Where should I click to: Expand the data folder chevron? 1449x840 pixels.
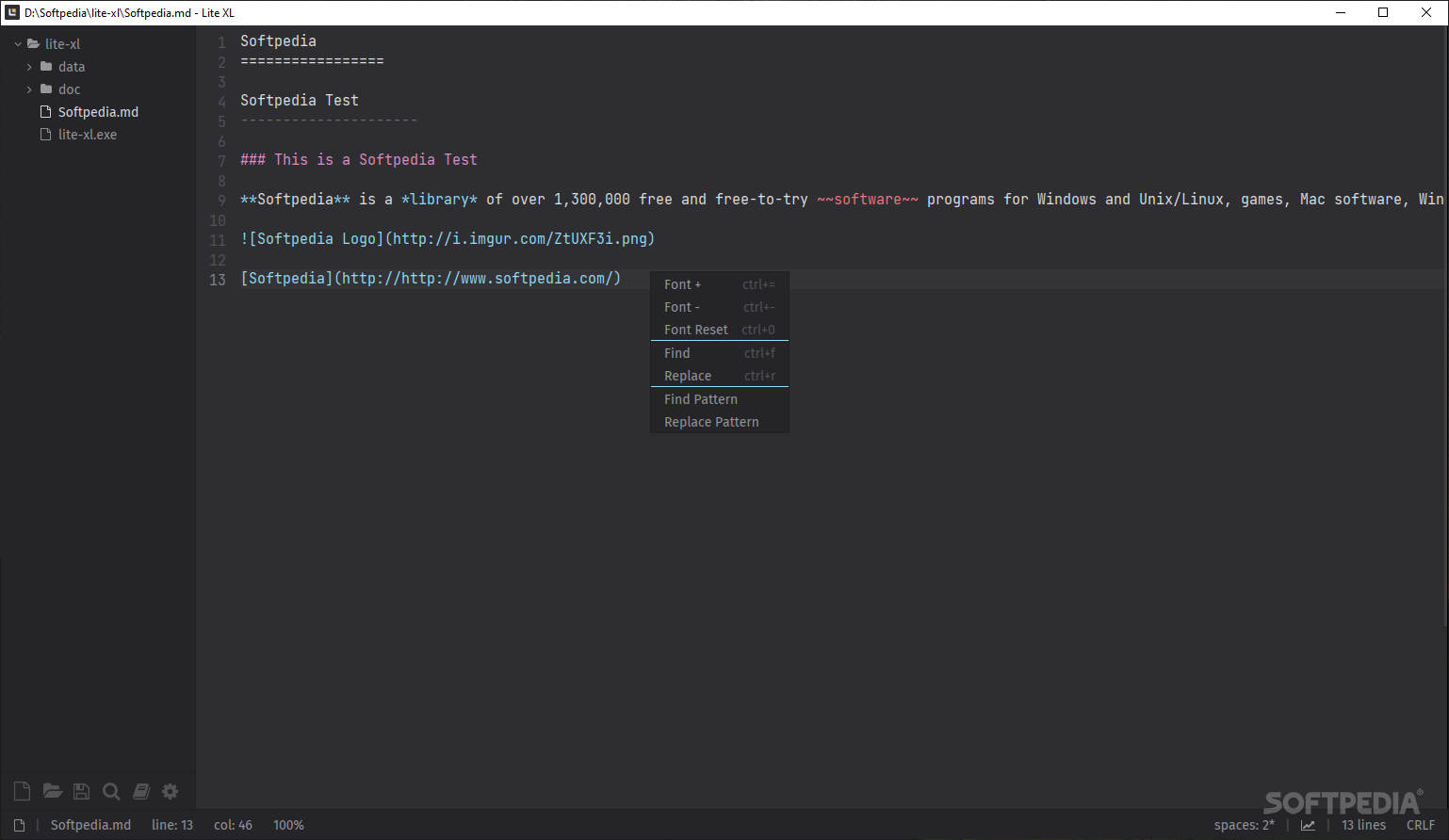click(x=29, y=66)
